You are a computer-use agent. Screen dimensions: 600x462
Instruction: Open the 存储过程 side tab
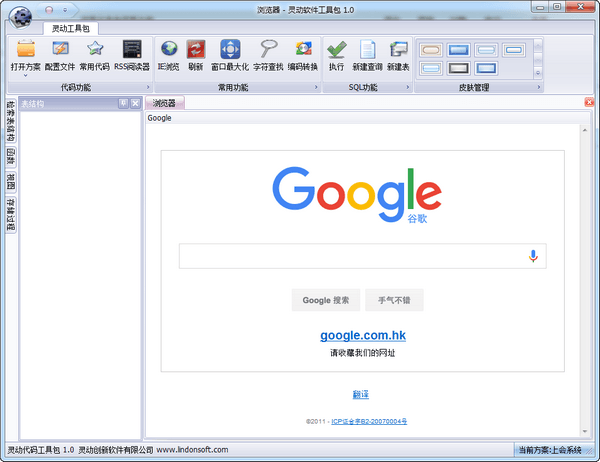(x=11, y=215)
